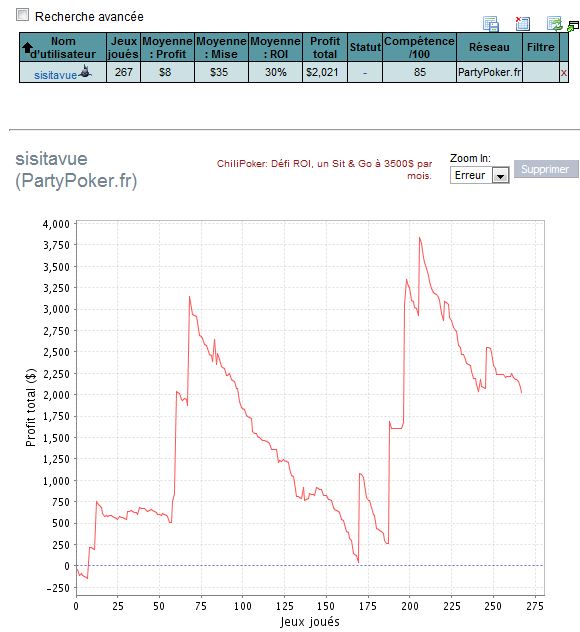
Task: Sort by Compétence /100 column header
Action: pyautogui.click(x=419, y=47)
